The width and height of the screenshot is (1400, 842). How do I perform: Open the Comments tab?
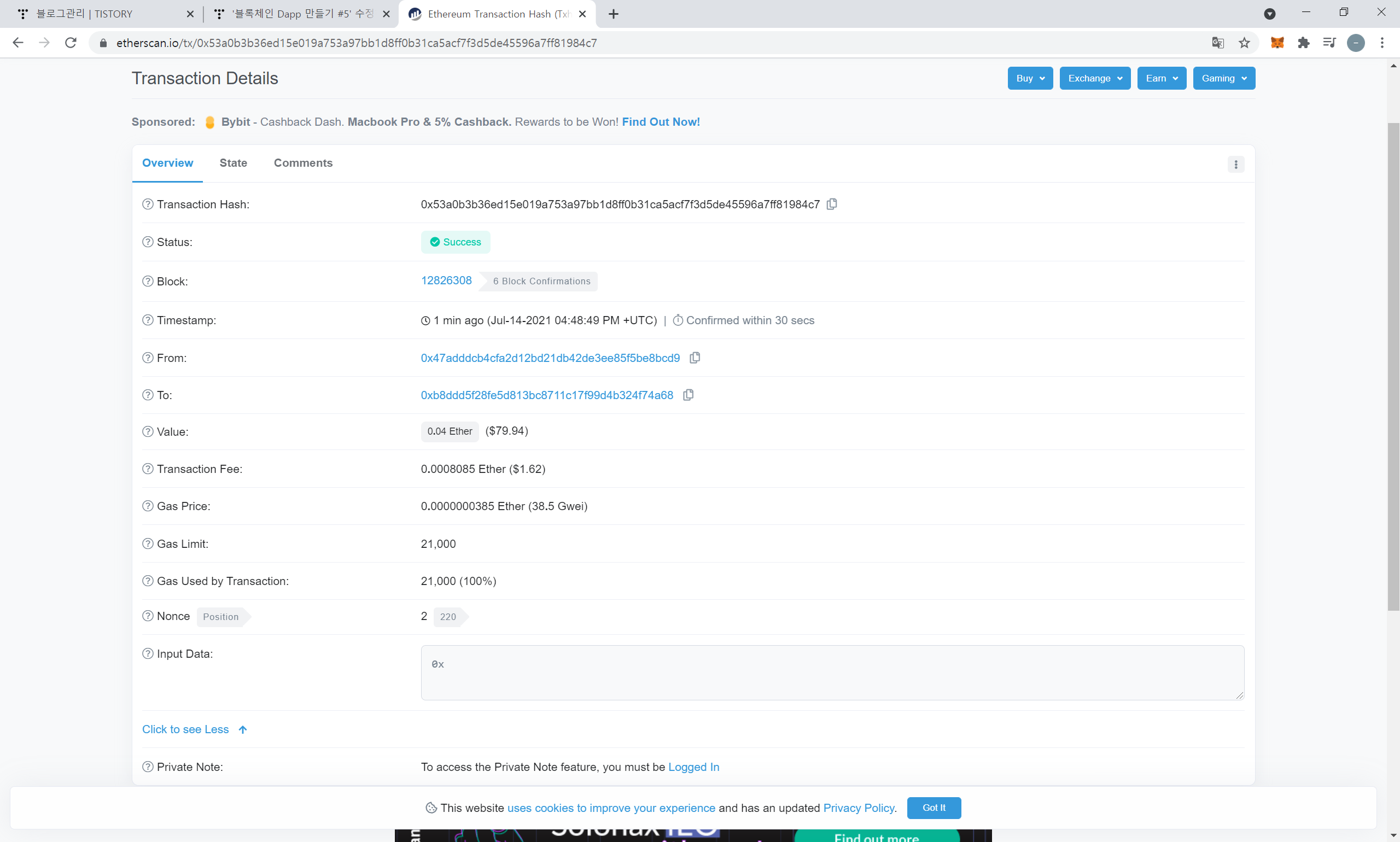(x=303, y=163)
